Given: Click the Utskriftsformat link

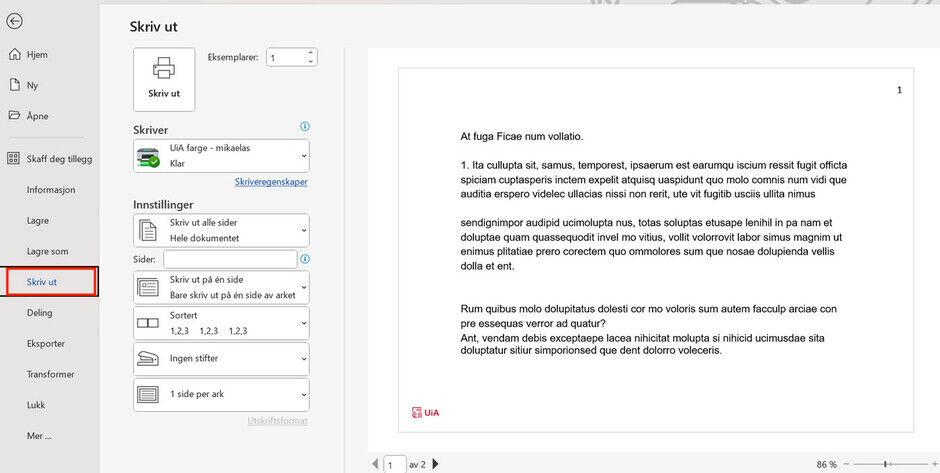Looking at the screenshot, I should (x=278, y=421).
